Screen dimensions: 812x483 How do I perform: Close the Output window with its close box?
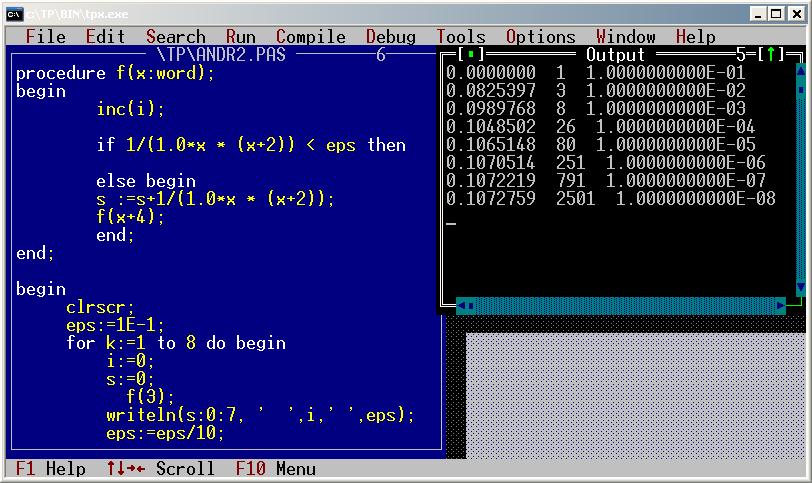[467, 54]
